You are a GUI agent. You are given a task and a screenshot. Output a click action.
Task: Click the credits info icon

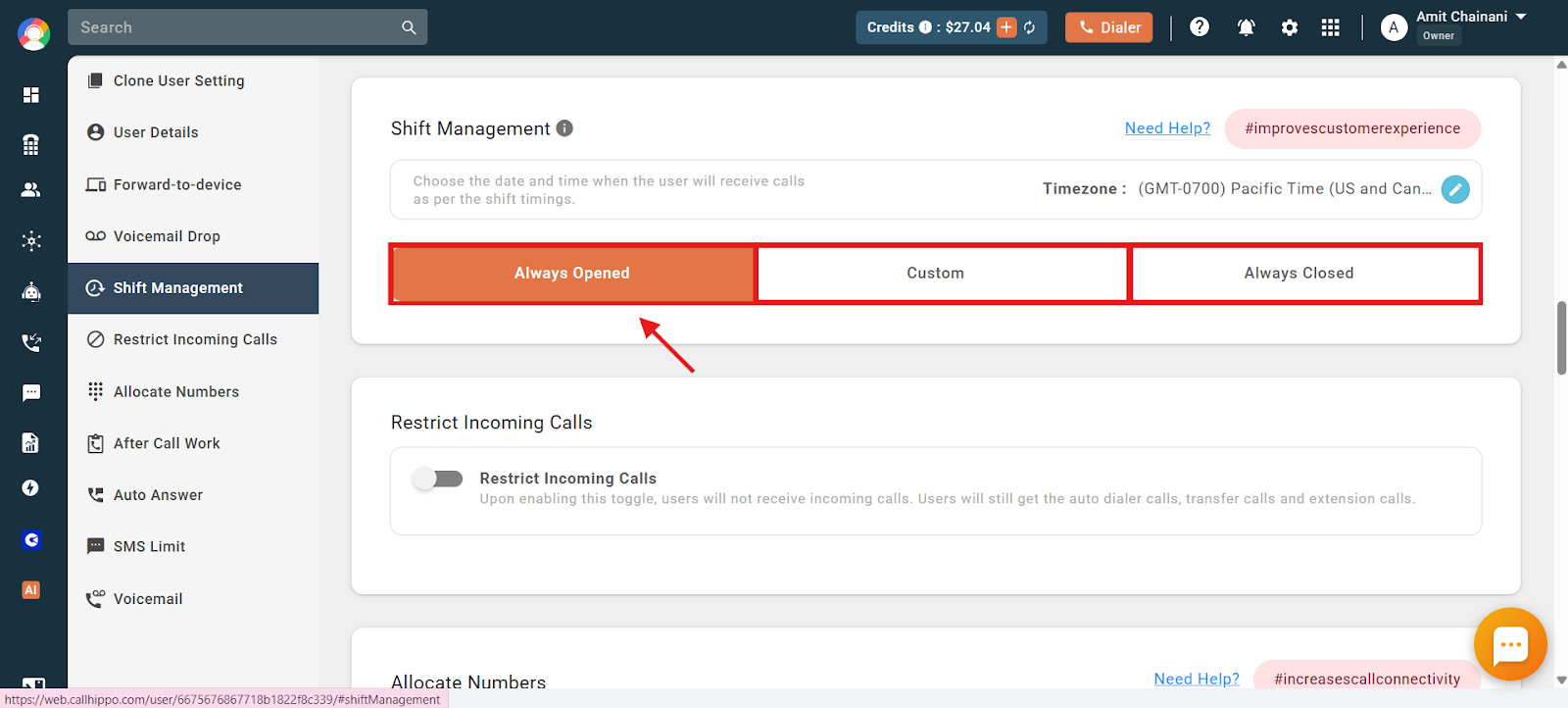coord(925,27)
